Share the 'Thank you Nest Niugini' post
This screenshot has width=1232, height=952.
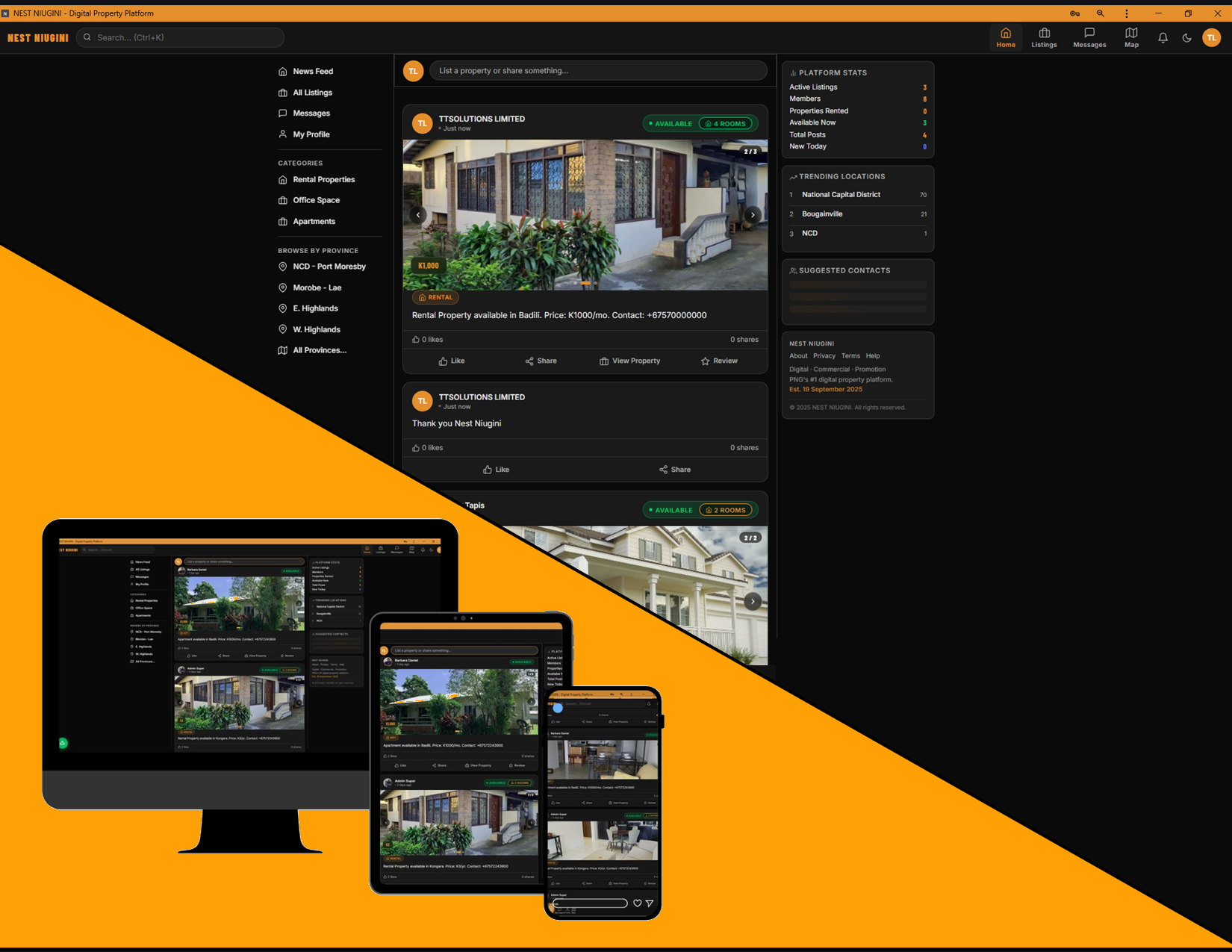[x=675, y=470]
